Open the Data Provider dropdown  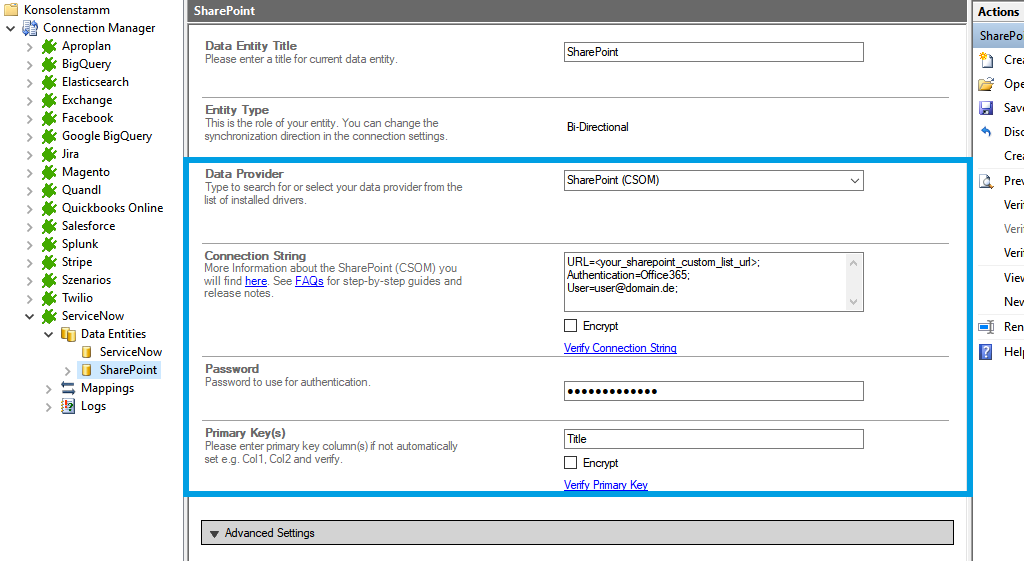tap(854, 181)
